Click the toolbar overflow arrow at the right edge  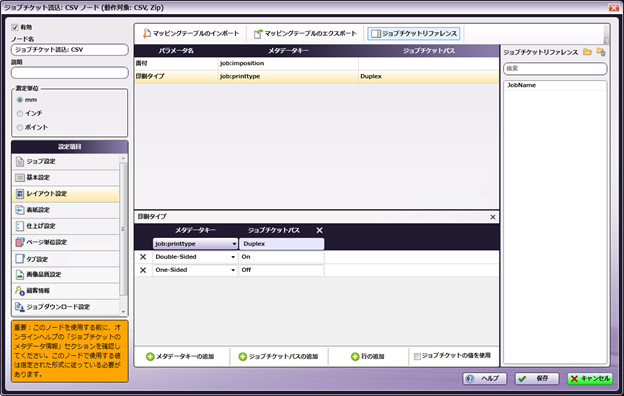click(x=606, y=40)
